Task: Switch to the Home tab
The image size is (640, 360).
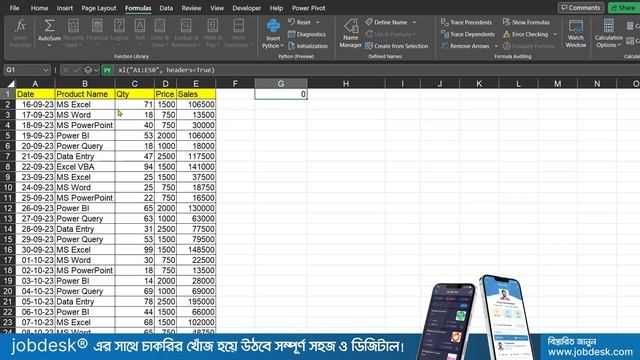Action: [x=39, y=8]
